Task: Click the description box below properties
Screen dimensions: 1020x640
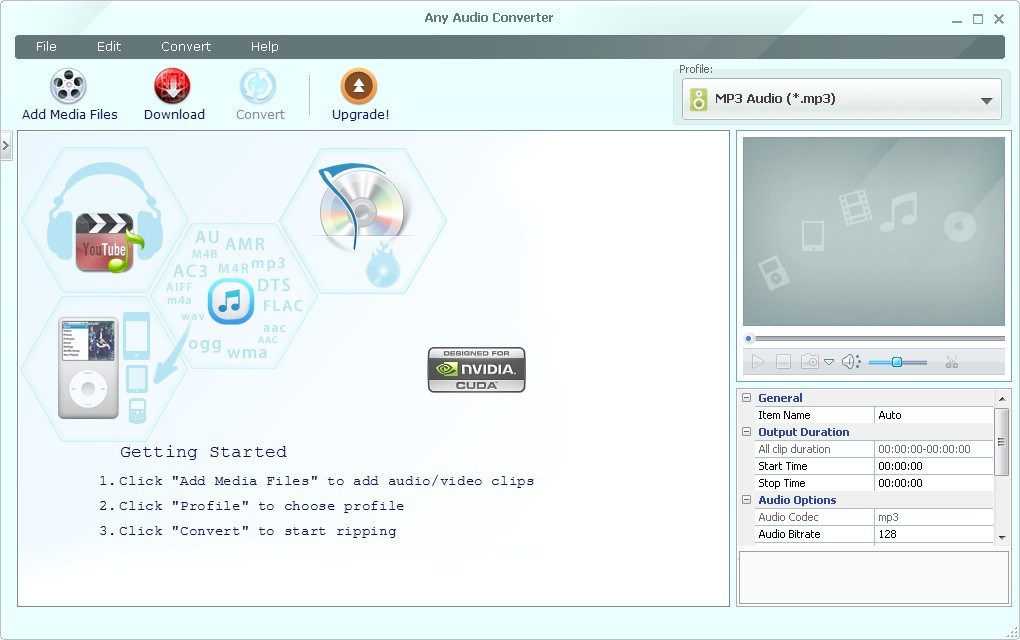Action: click(874, 578)
